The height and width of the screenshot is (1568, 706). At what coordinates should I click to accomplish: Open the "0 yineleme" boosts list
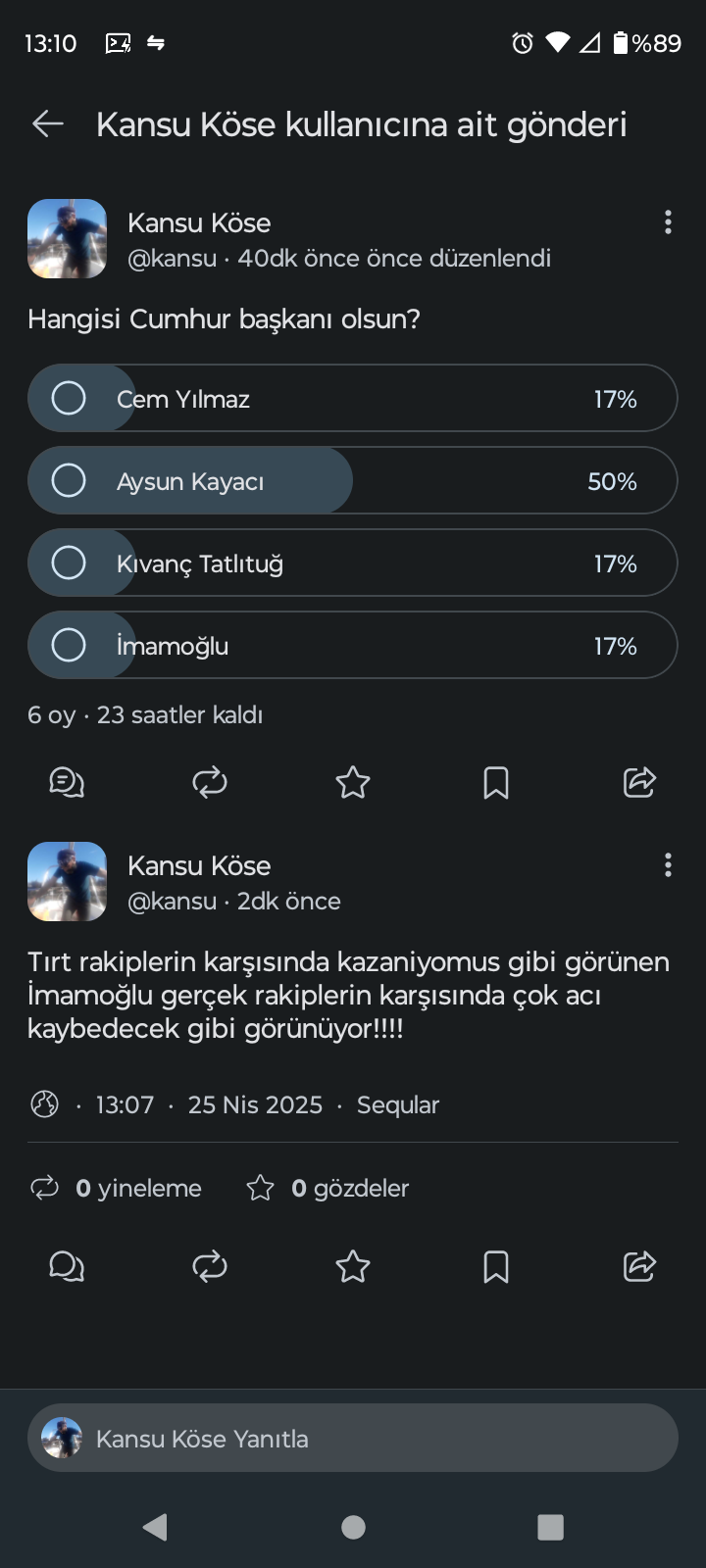point(118,1189)
